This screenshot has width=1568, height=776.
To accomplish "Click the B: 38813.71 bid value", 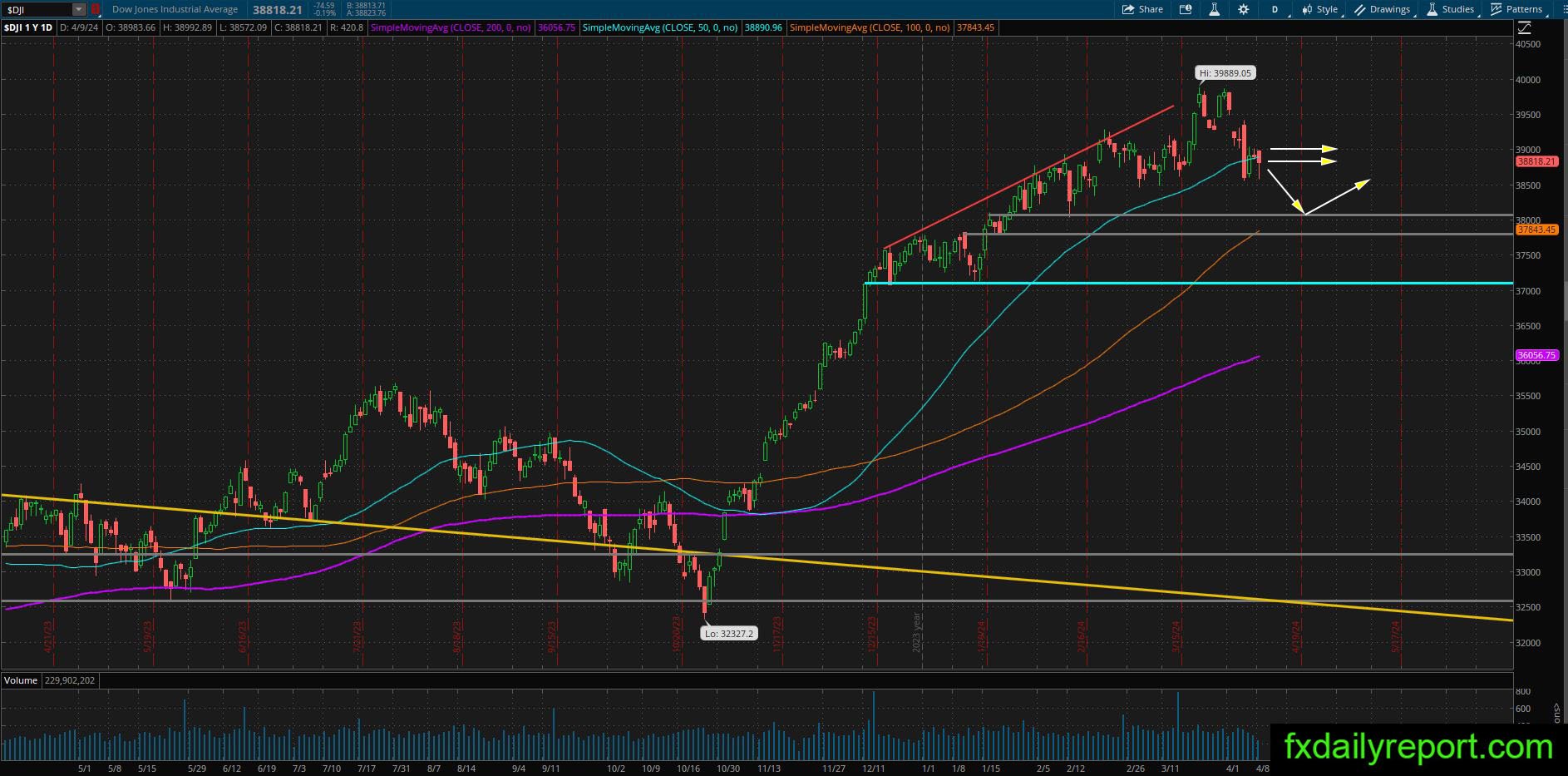I will (366, 6).
